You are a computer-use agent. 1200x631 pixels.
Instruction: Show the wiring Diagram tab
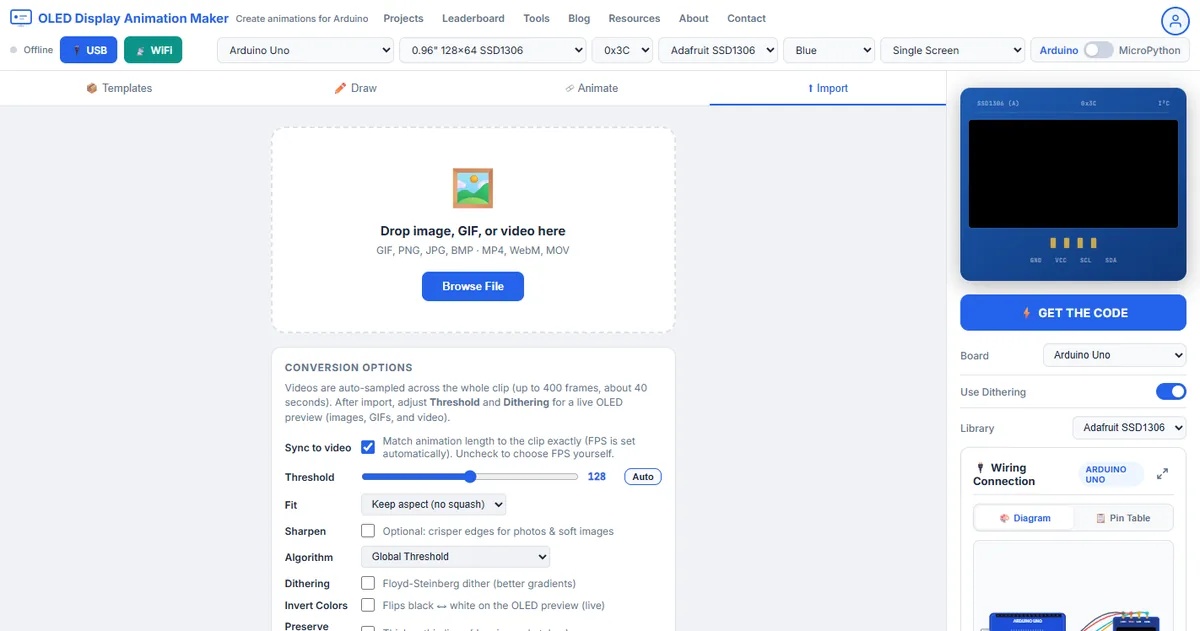1024,518
